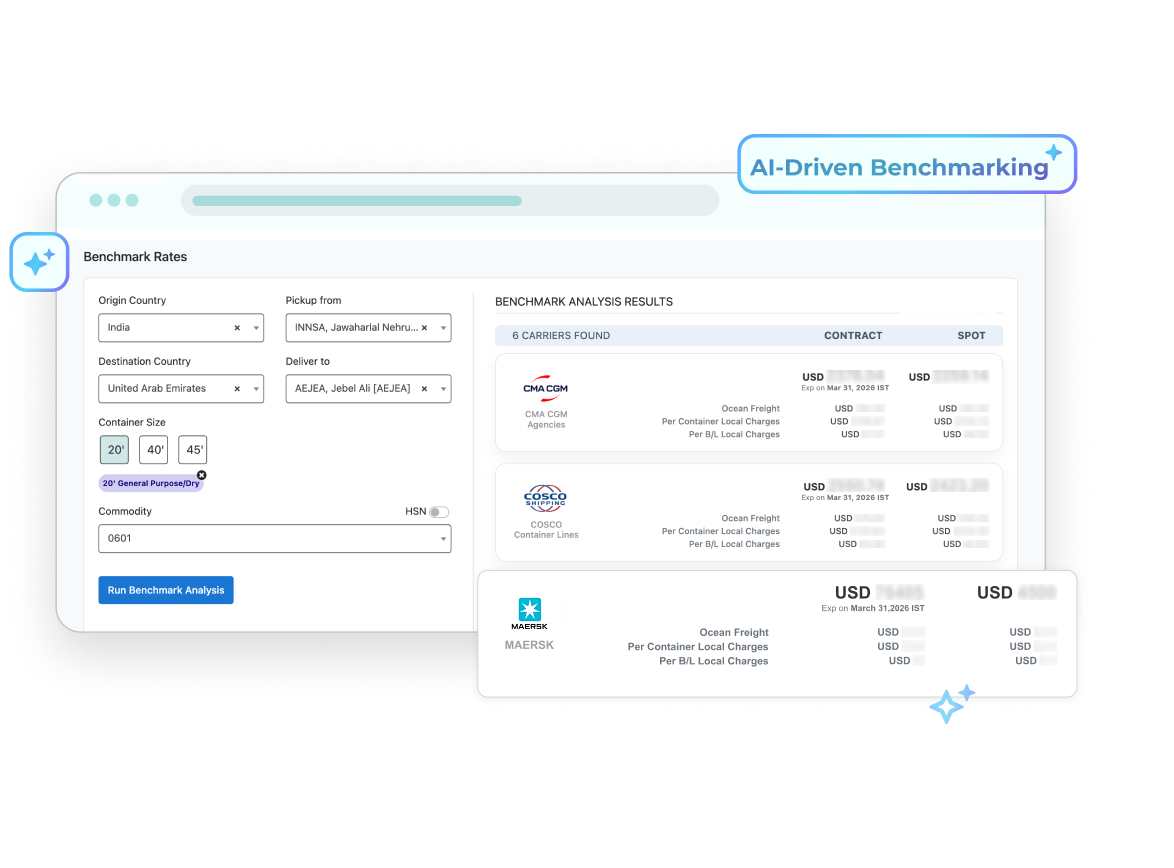
Task: Toggle the HSN switch
Action: click(x=439, y=512)
